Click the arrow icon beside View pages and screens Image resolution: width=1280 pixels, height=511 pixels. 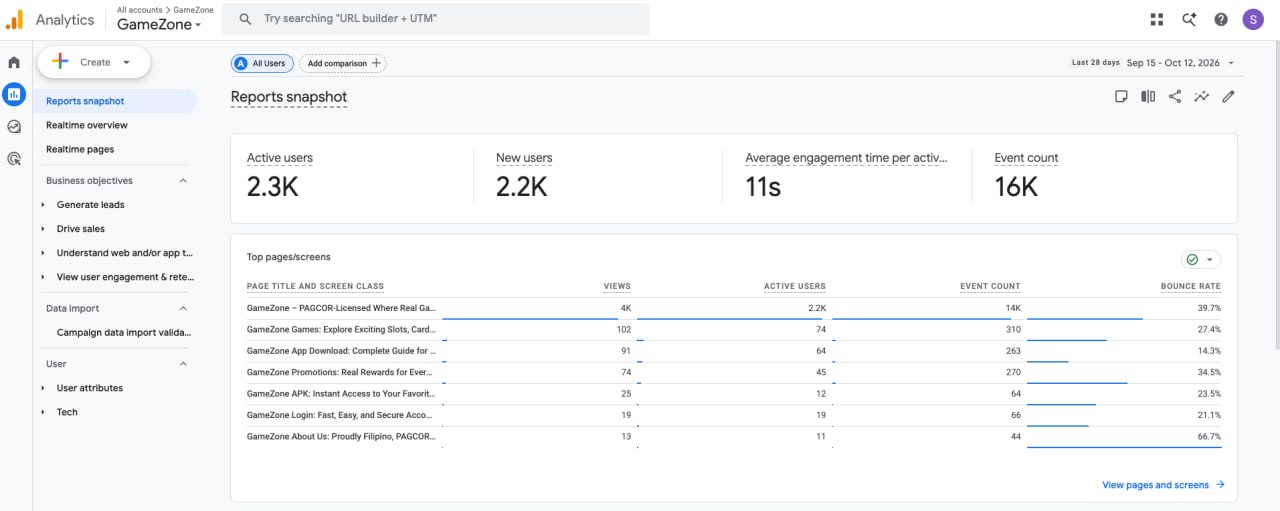1220,485
